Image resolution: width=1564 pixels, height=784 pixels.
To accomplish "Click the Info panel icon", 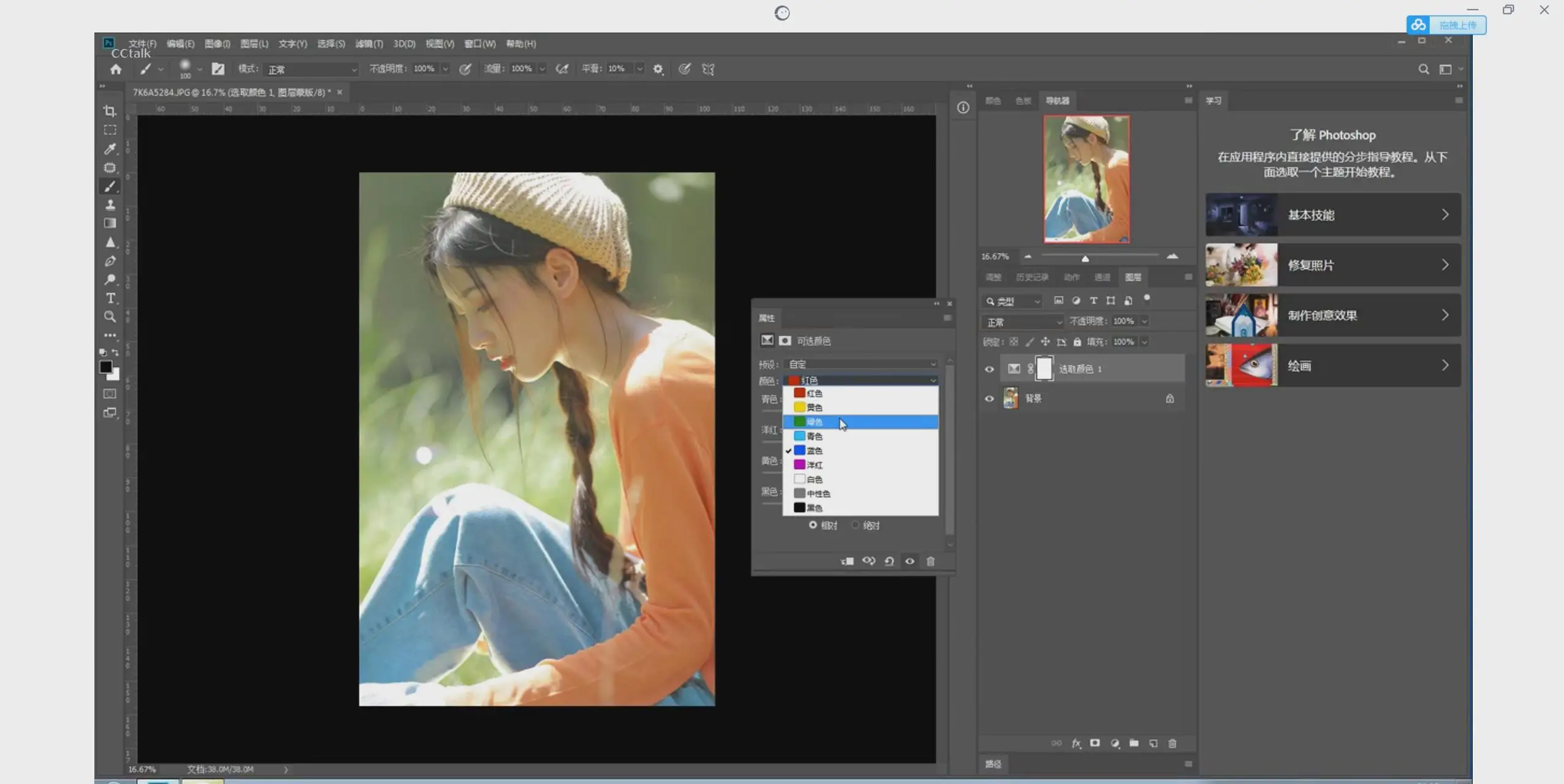I will (963, 108).
